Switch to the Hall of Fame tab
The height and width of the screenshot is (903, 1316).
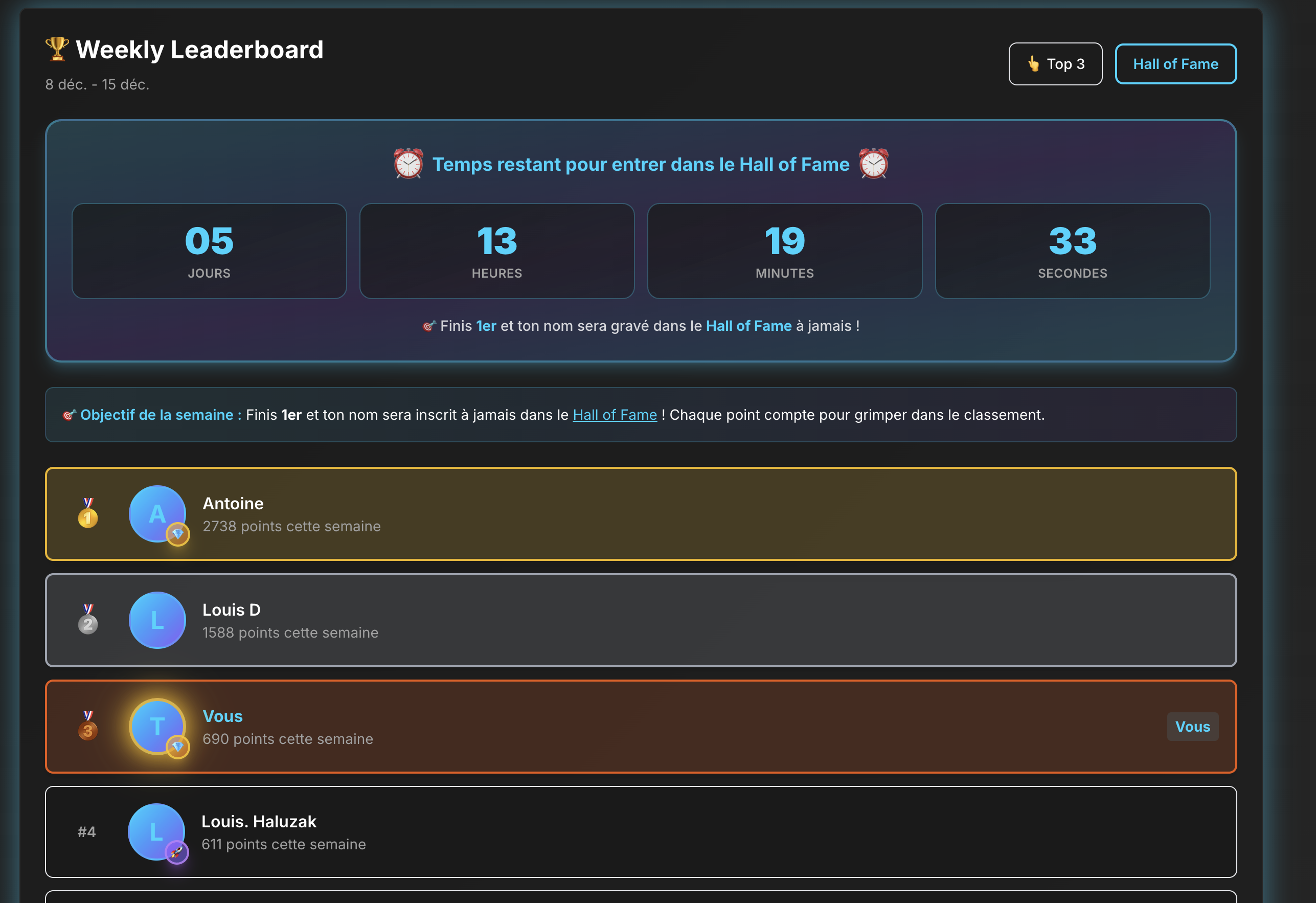(1175, 63)
